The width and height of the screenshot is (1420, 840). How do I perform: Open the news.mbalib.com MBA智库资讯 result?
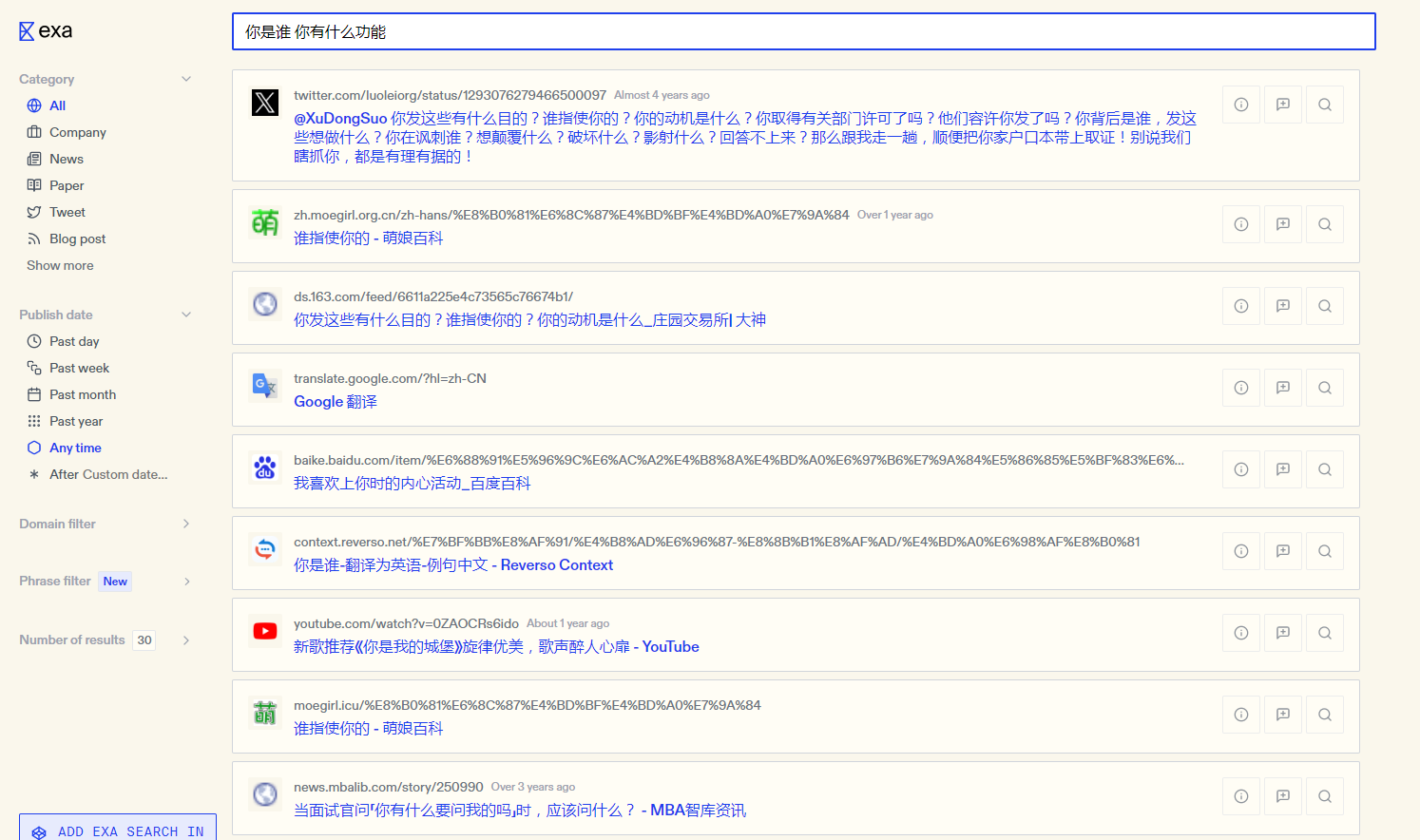click(x=520, y=810)
